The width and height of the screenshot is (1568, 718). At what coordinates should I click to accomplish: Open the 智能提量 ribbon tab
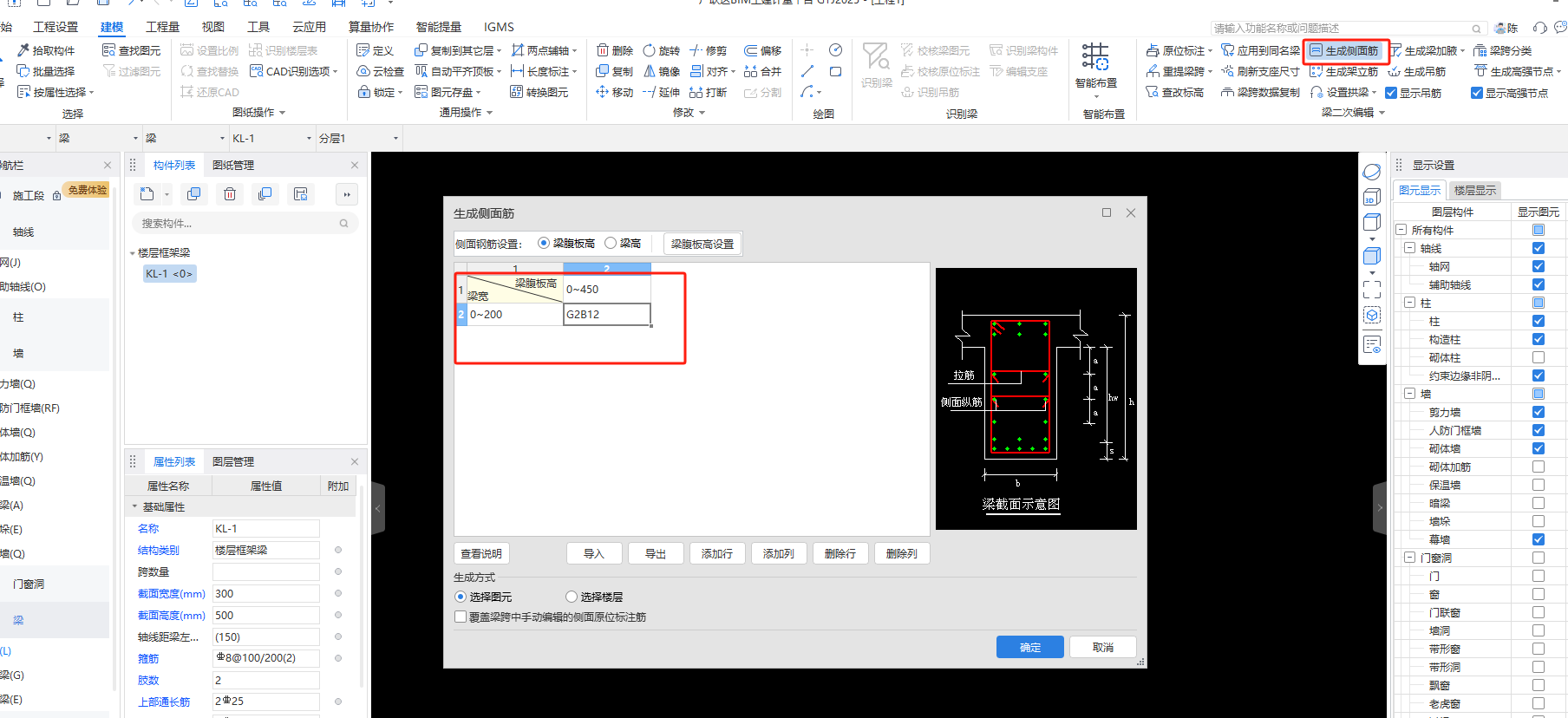coord(438,27)
